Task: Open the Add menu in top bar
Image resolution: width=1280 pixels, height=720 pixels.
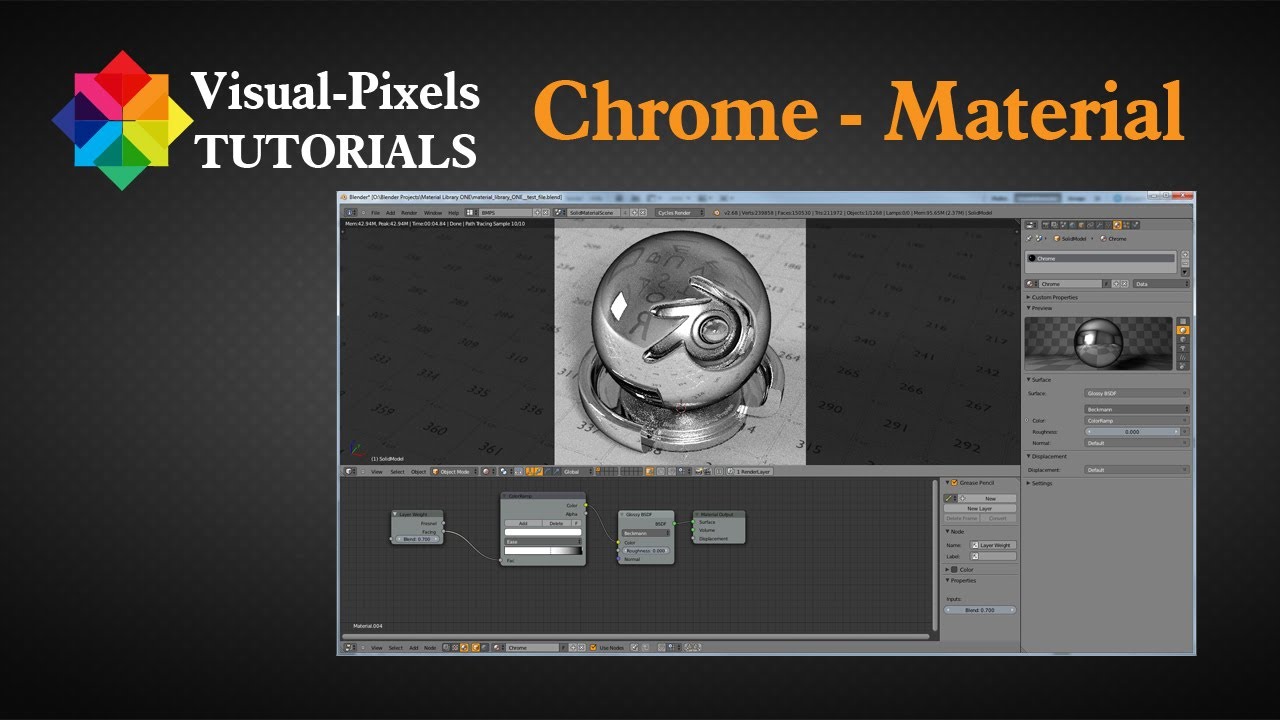Action: point(391,213)
